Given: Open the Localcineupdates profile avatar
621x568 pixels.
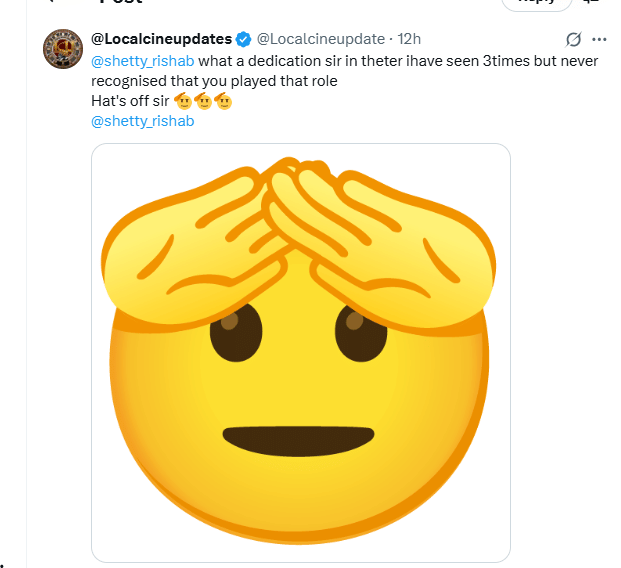Looking at the screenshot, I should [x=63, y=49].
